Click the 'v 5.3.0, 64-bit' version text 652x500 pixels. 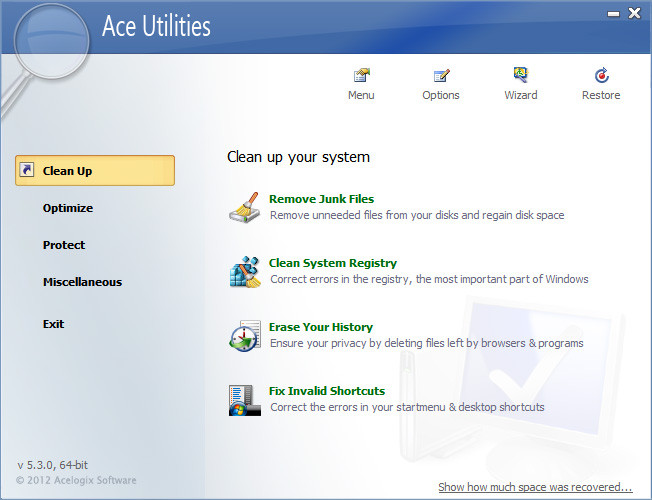pyautogui.click(x=52, y=465)
